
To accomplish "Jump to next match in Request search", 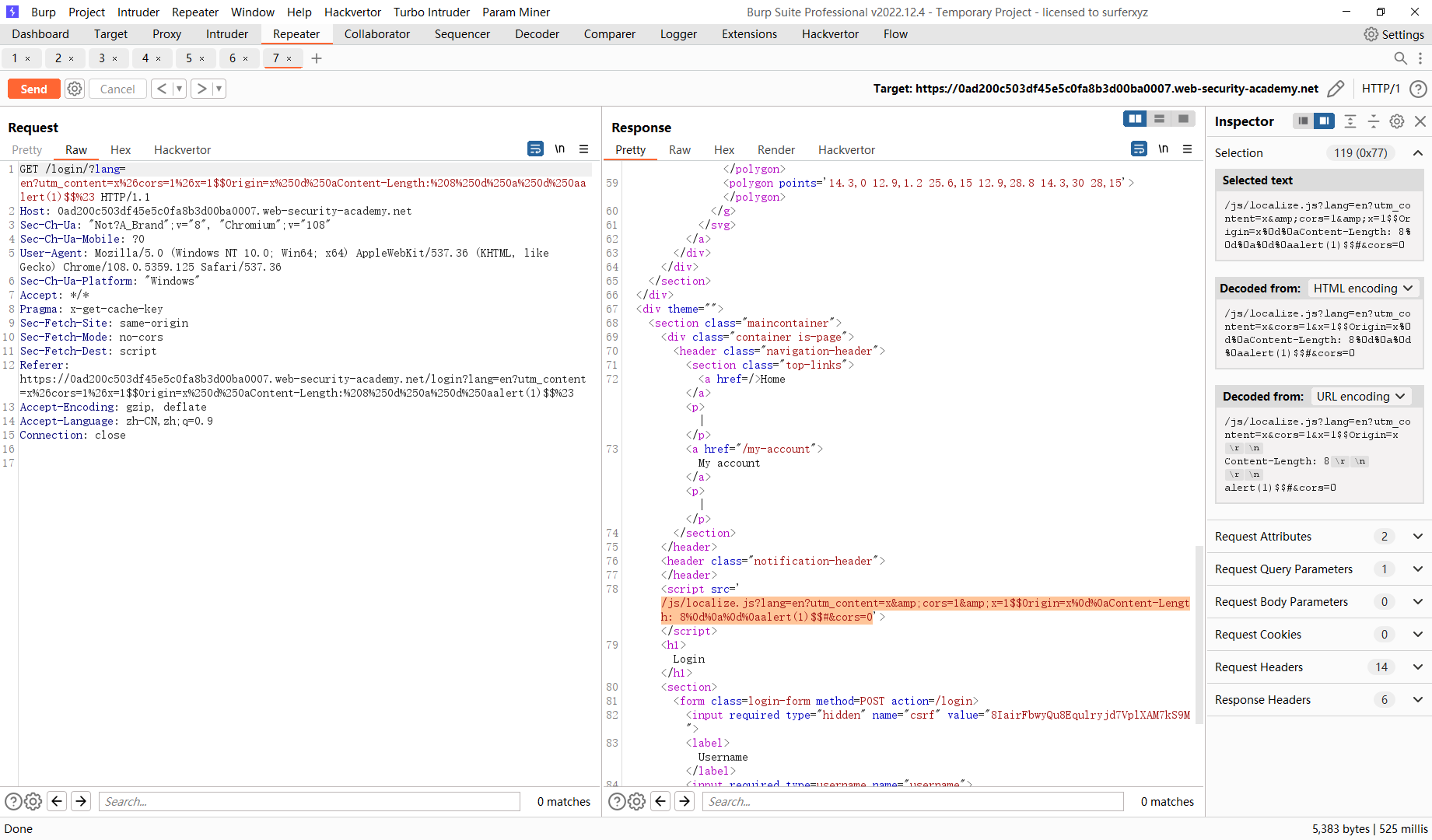I will (81, 801).
